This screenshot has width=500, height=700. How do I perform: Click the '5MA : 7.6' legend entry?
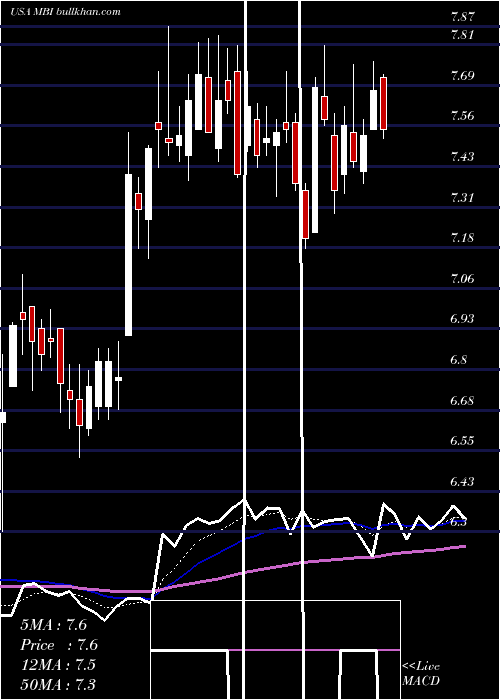54,625
